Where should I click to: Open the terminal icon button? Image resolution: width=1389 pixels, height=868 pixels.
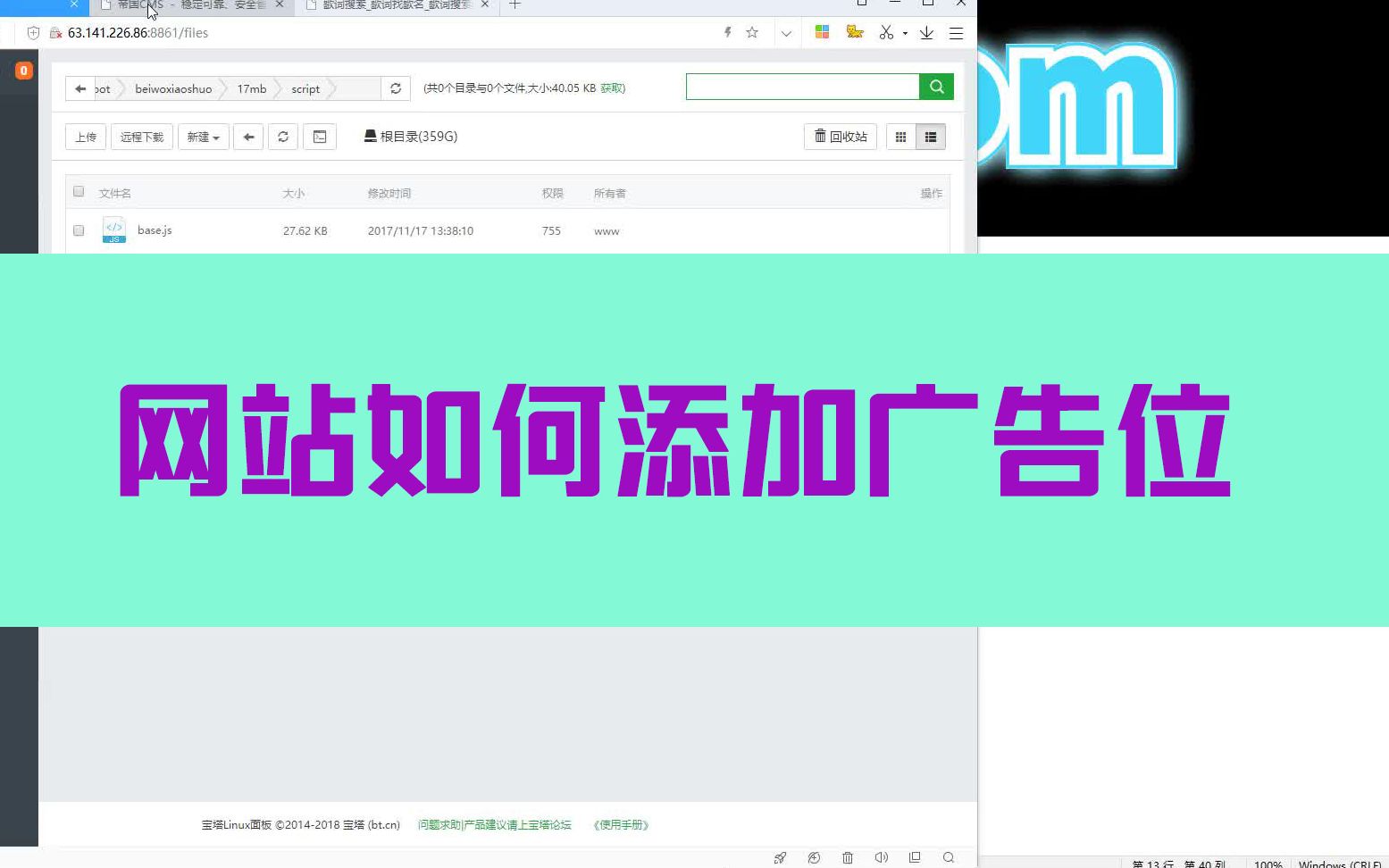coord(320,137)
